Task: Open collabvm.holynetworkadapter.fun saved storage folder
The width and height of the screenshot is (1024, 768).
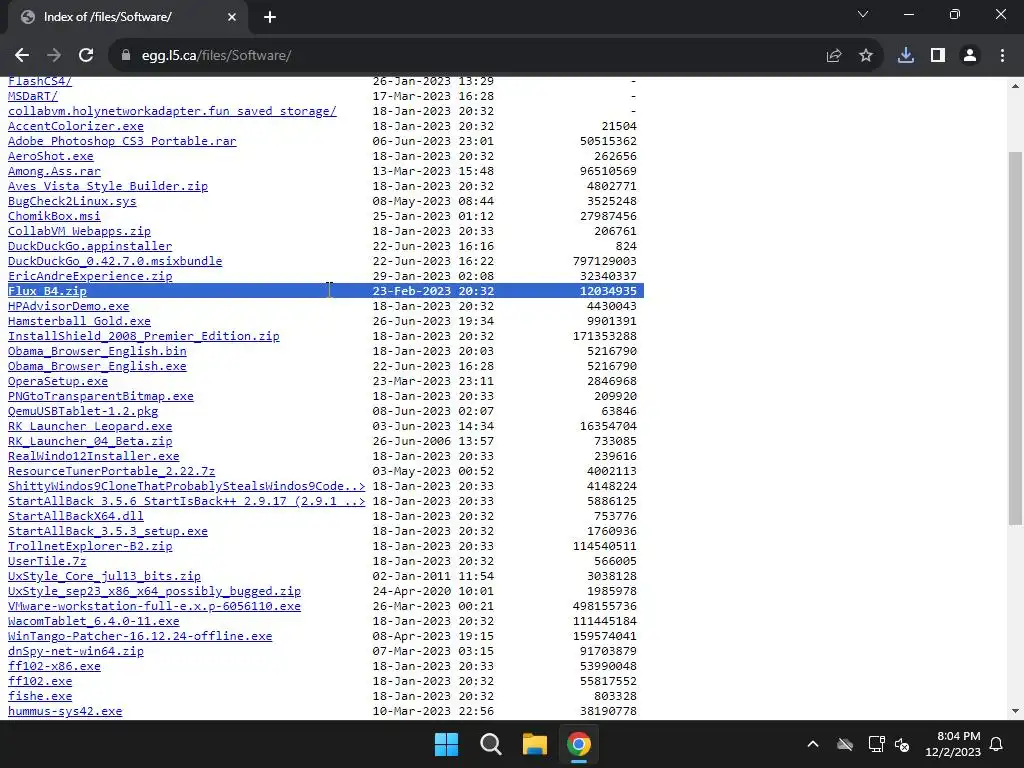Action: tap(172, 111)
